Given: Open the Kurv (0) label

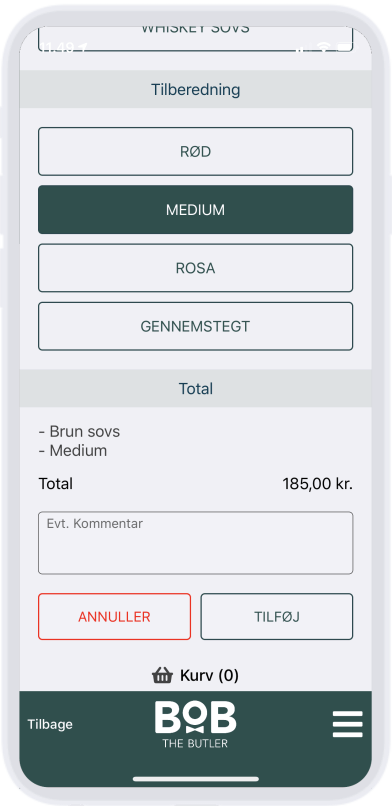Looking at the screenshot, I should click(x=209, y=675).
